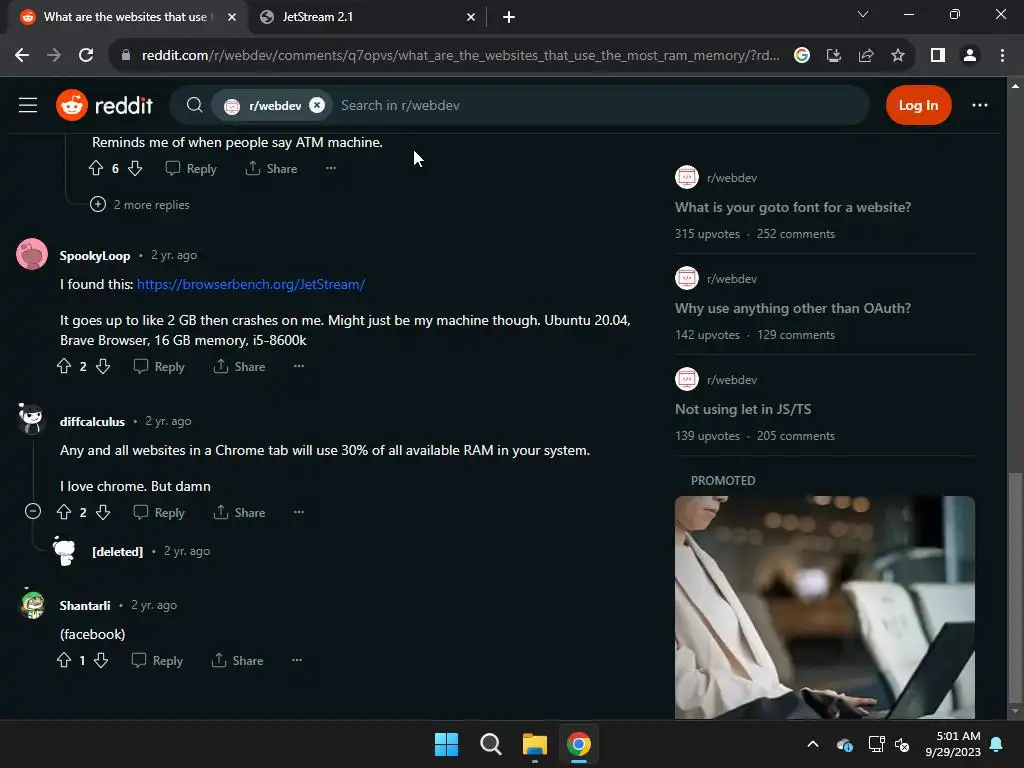Share Shantarli's comment

pyautogui.click(x=237, y=660)
